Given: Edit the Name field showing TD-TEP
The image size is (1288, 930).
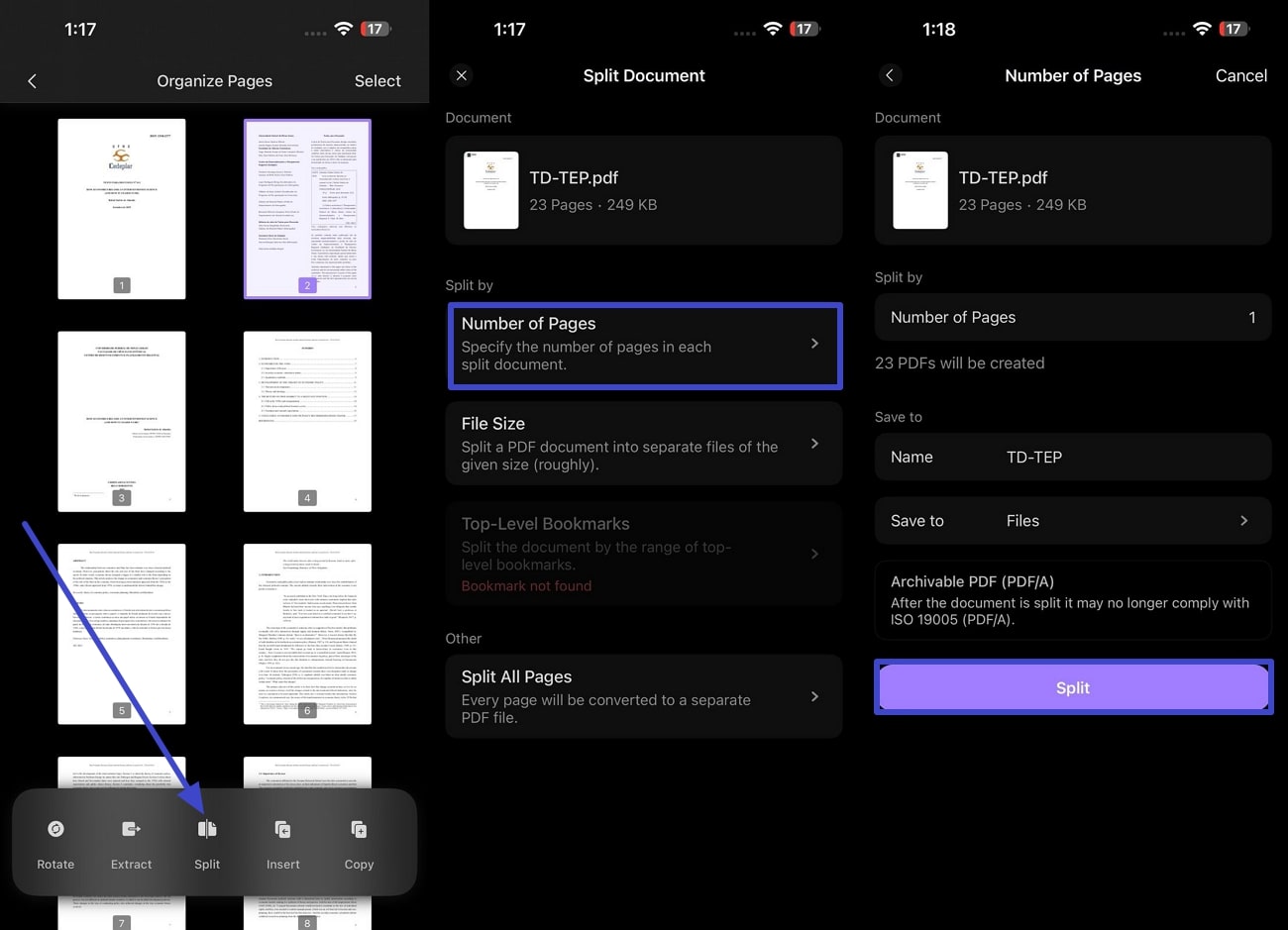Looking at the screenshot, I should click(1073, 457).
